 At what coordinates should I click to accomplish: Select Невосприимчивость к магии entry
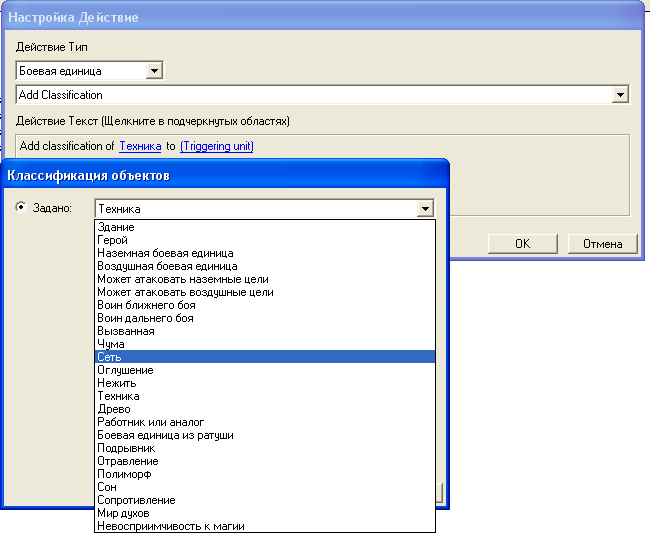tap(265, 526)
